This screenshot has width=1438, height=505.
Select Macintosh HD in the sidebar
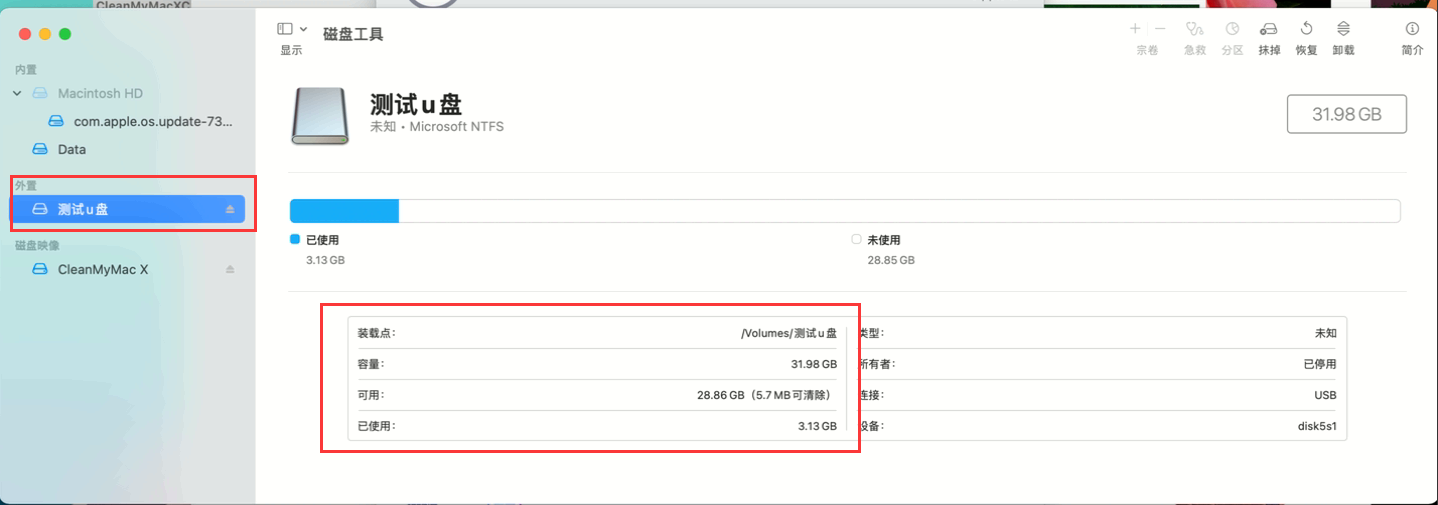[100, 93]
